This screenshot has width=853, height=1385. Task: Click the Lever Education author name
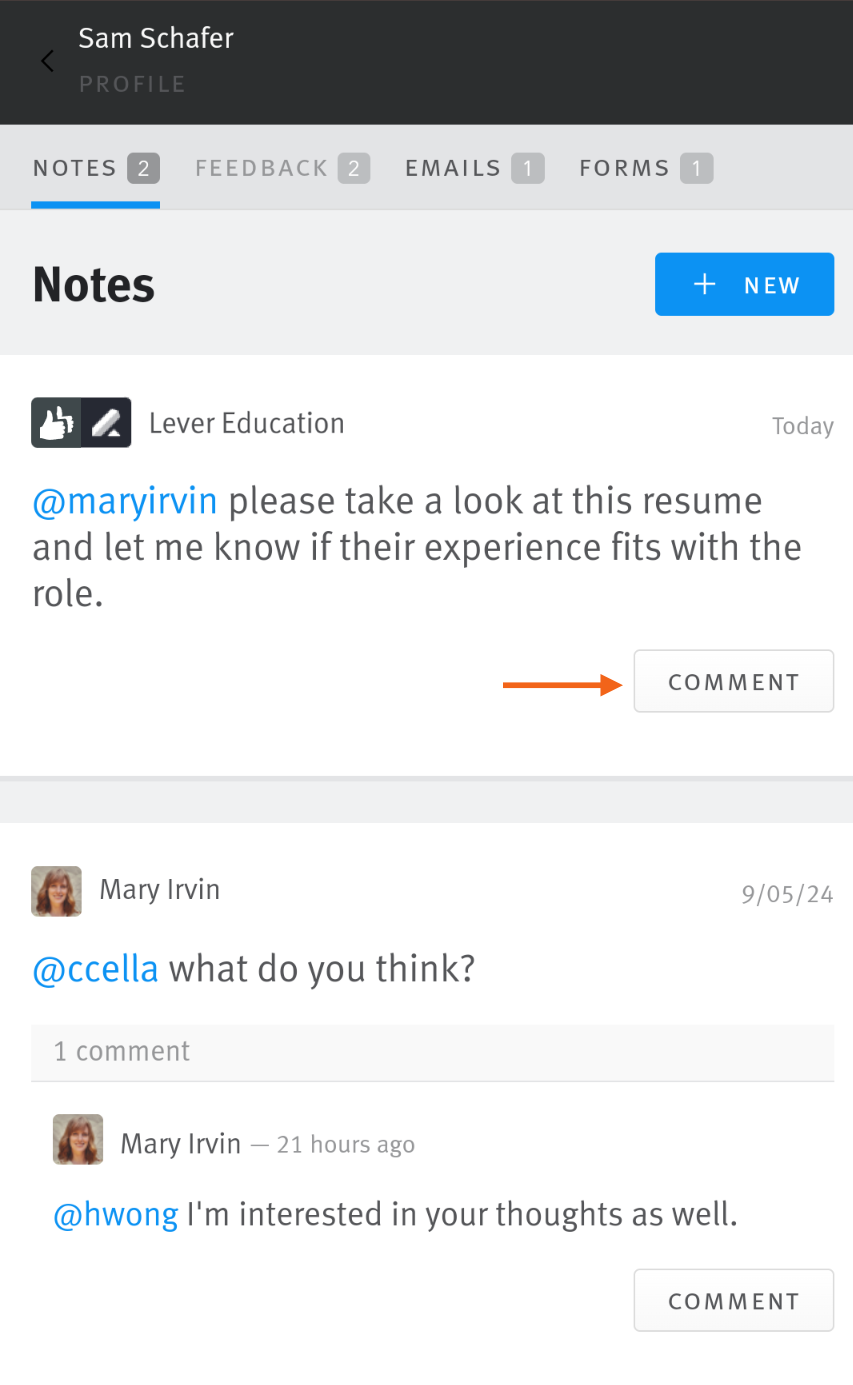pyautogui.click(x=246, y=423)
